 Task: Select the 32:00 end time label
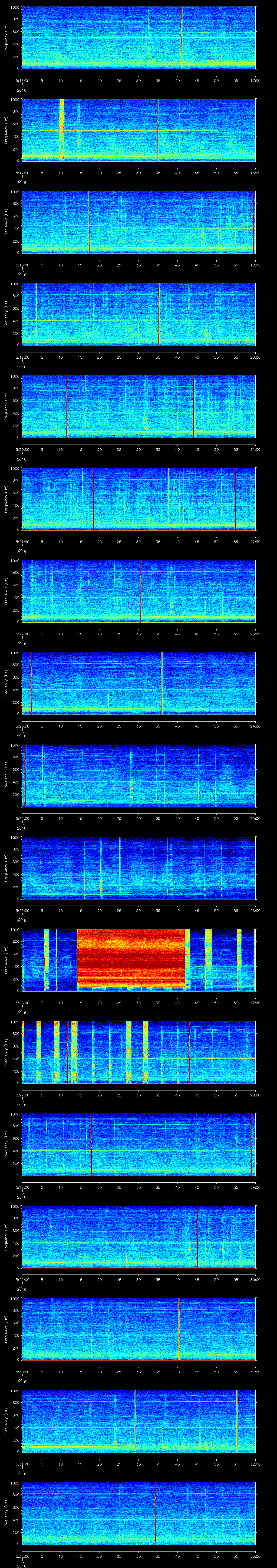pyautogui.click(x=255, y=1464)
